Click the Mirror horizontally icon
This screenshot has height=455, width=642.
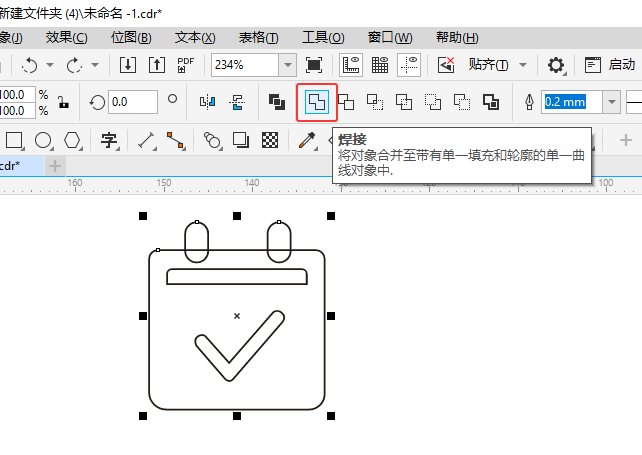pos(207,102)
